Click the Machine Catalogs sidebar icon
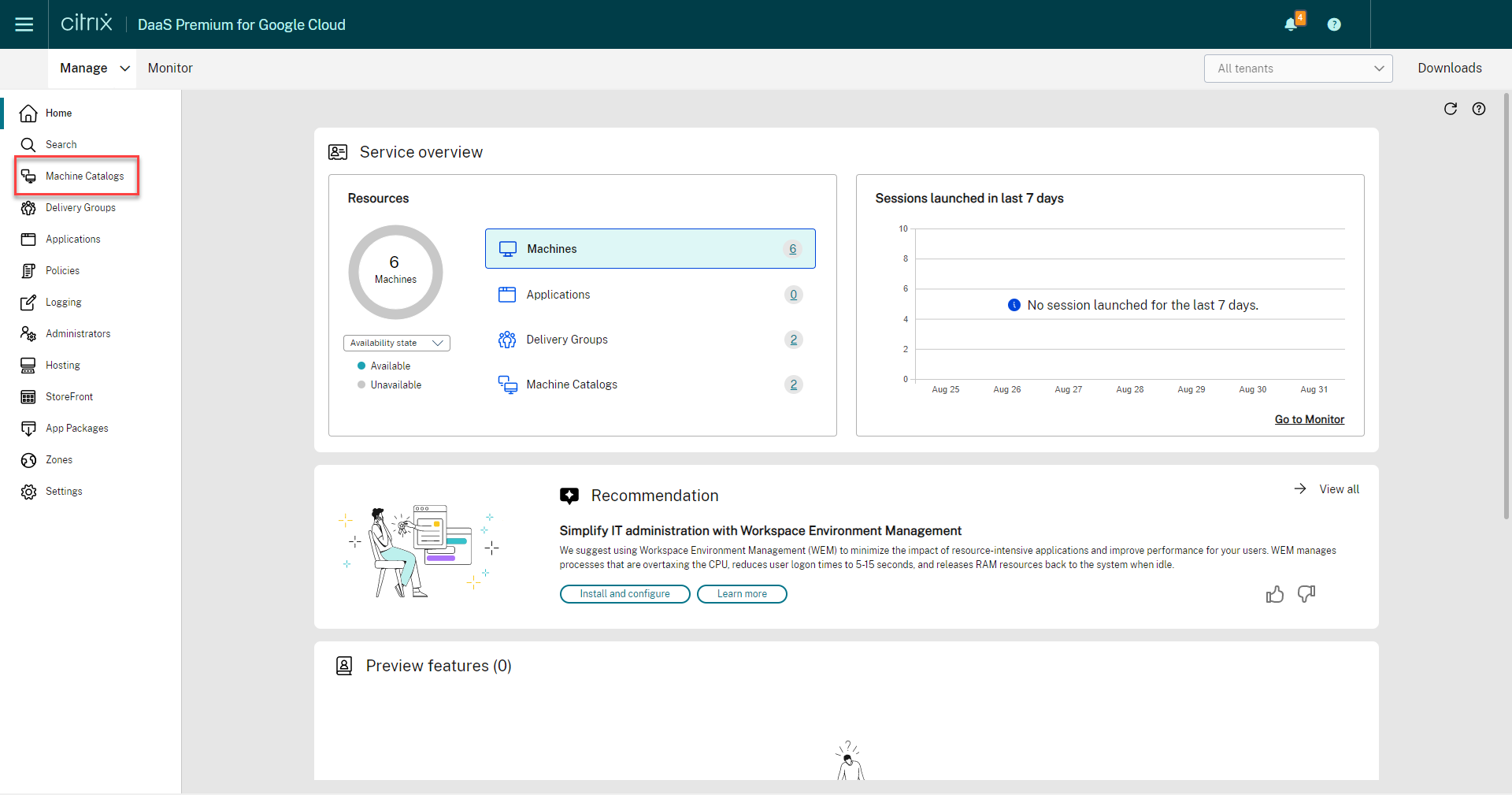1512x795 pixels. tap(28, 176)
